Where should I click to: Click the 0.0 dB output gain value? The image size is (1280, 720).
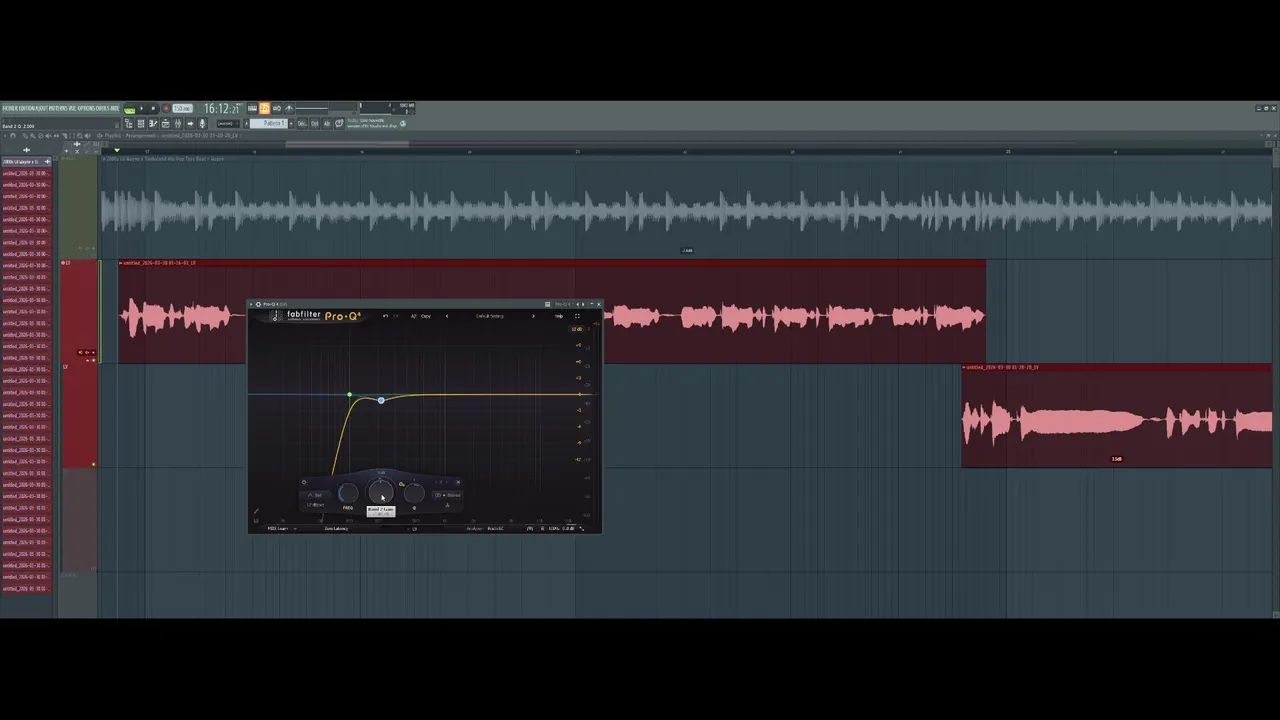click(x=566, y=529)
